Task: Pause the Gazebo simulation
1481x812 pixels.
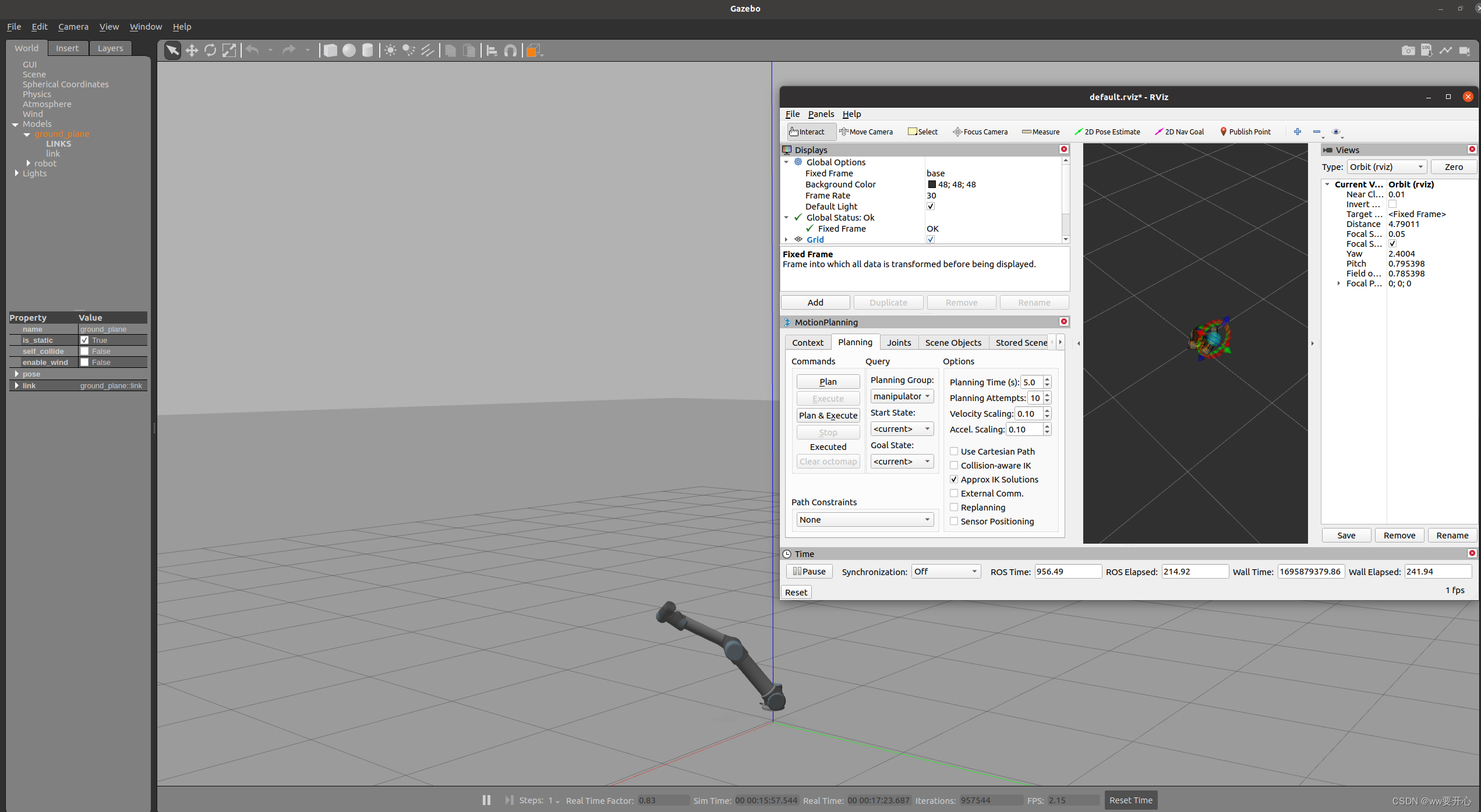Action: [486, 800]
